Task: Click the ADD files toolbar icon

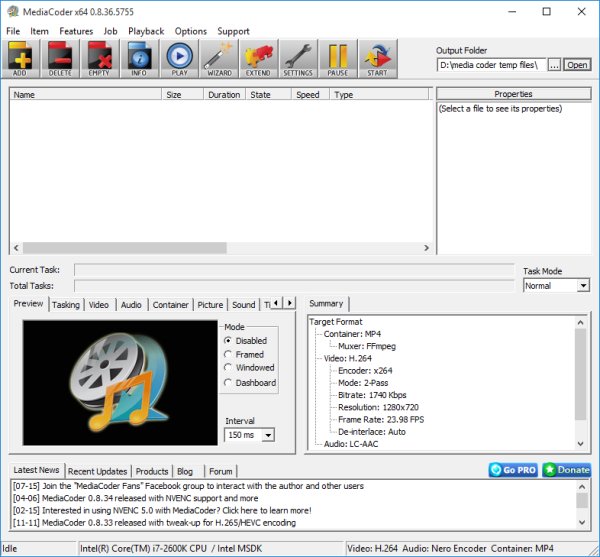Action: point(20,59)
